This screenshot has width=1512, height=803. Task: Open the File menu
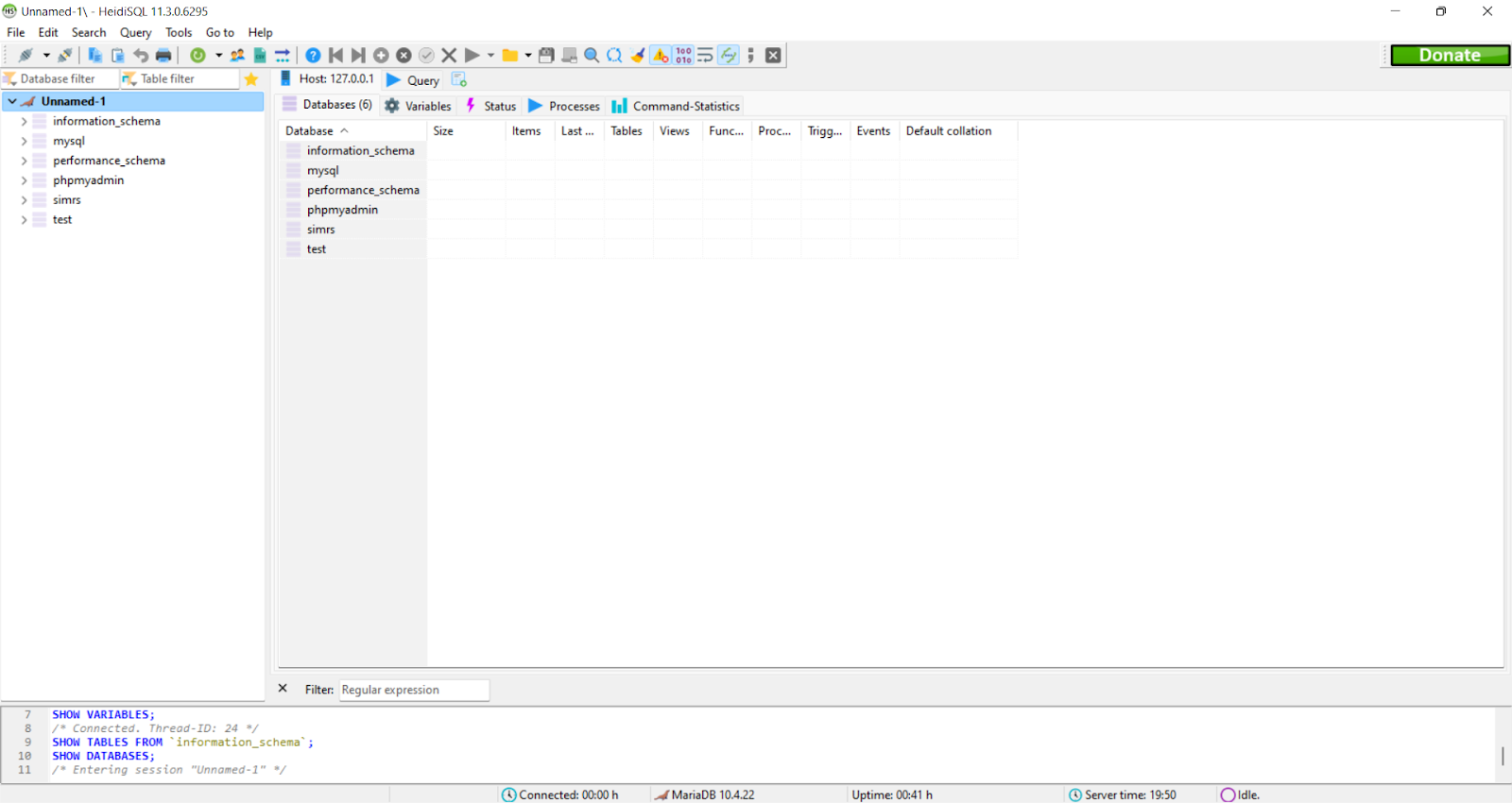click(16, 32)
